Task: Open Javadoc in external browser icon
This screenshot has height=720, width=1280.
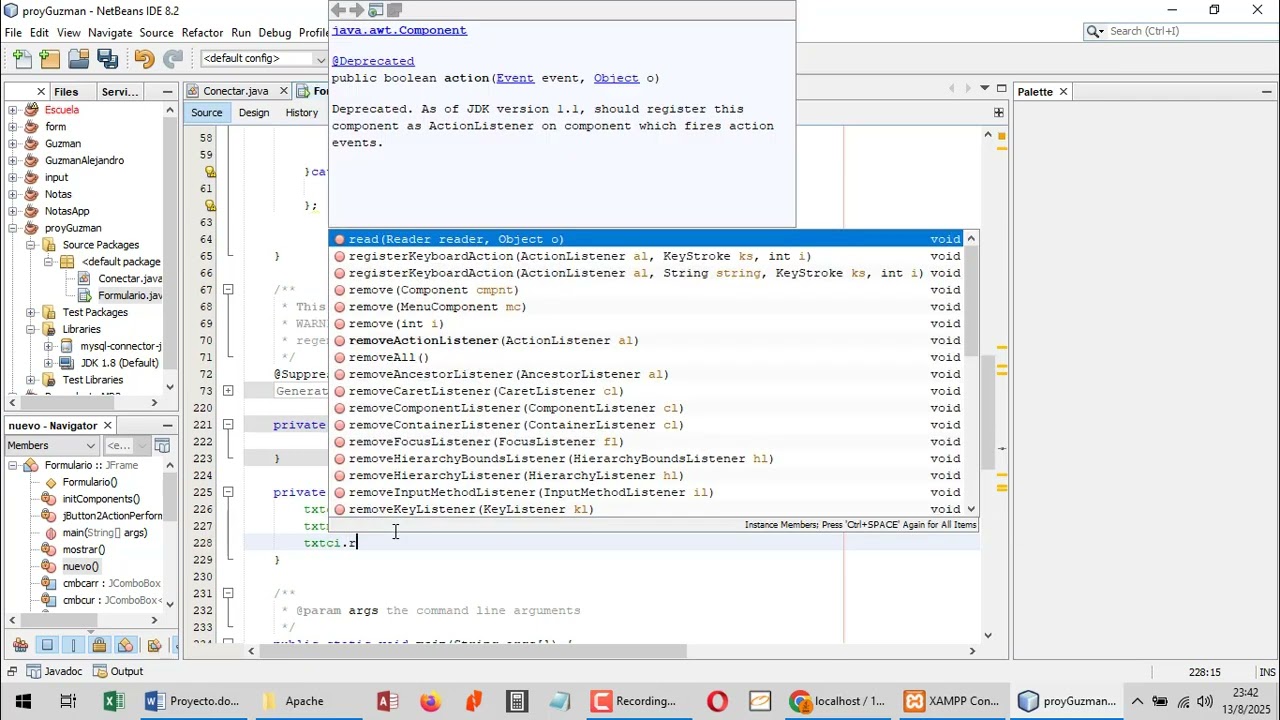Action: [376, 10]
